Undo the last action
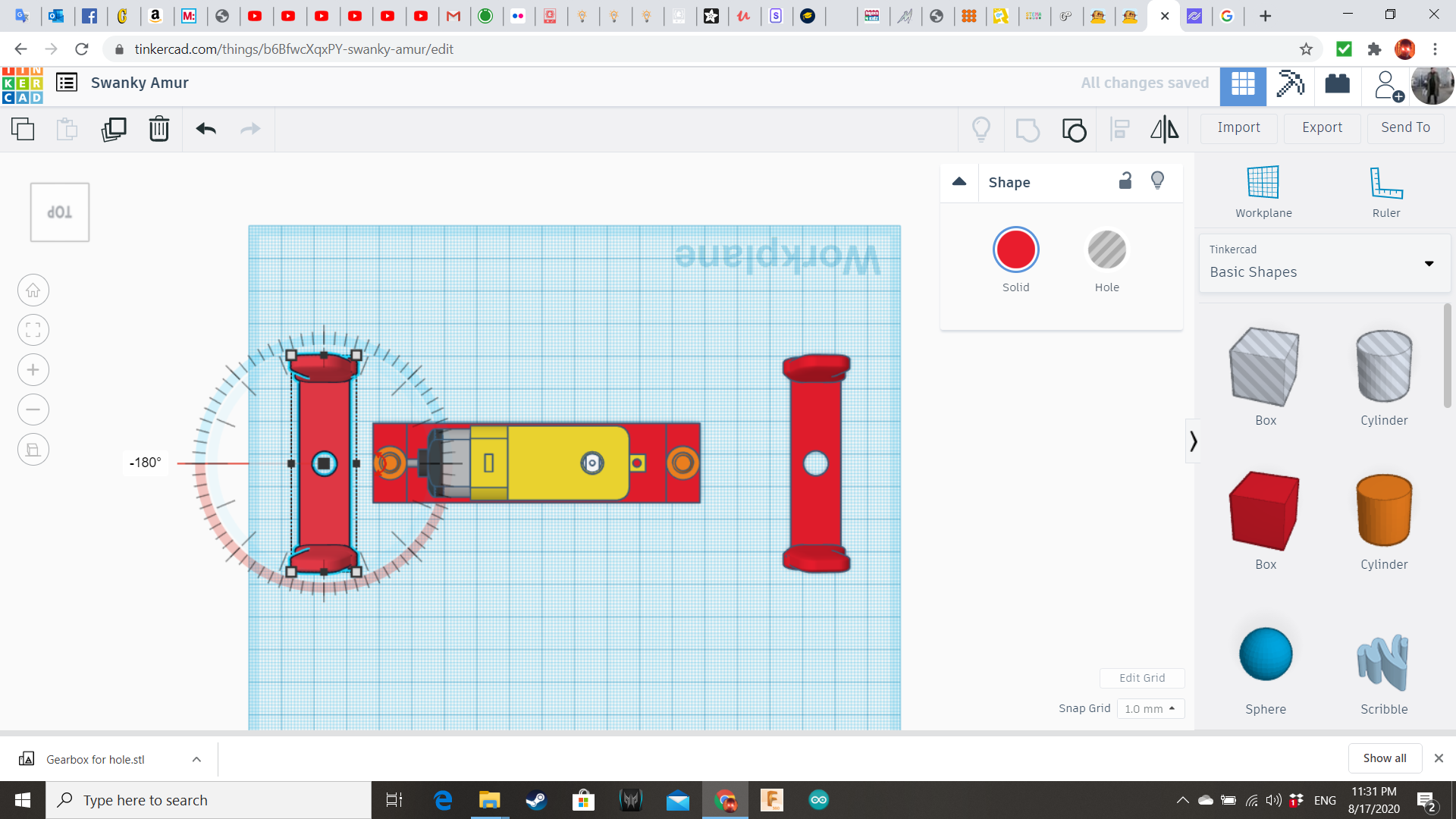1456x819 pixels. point(205,129)
